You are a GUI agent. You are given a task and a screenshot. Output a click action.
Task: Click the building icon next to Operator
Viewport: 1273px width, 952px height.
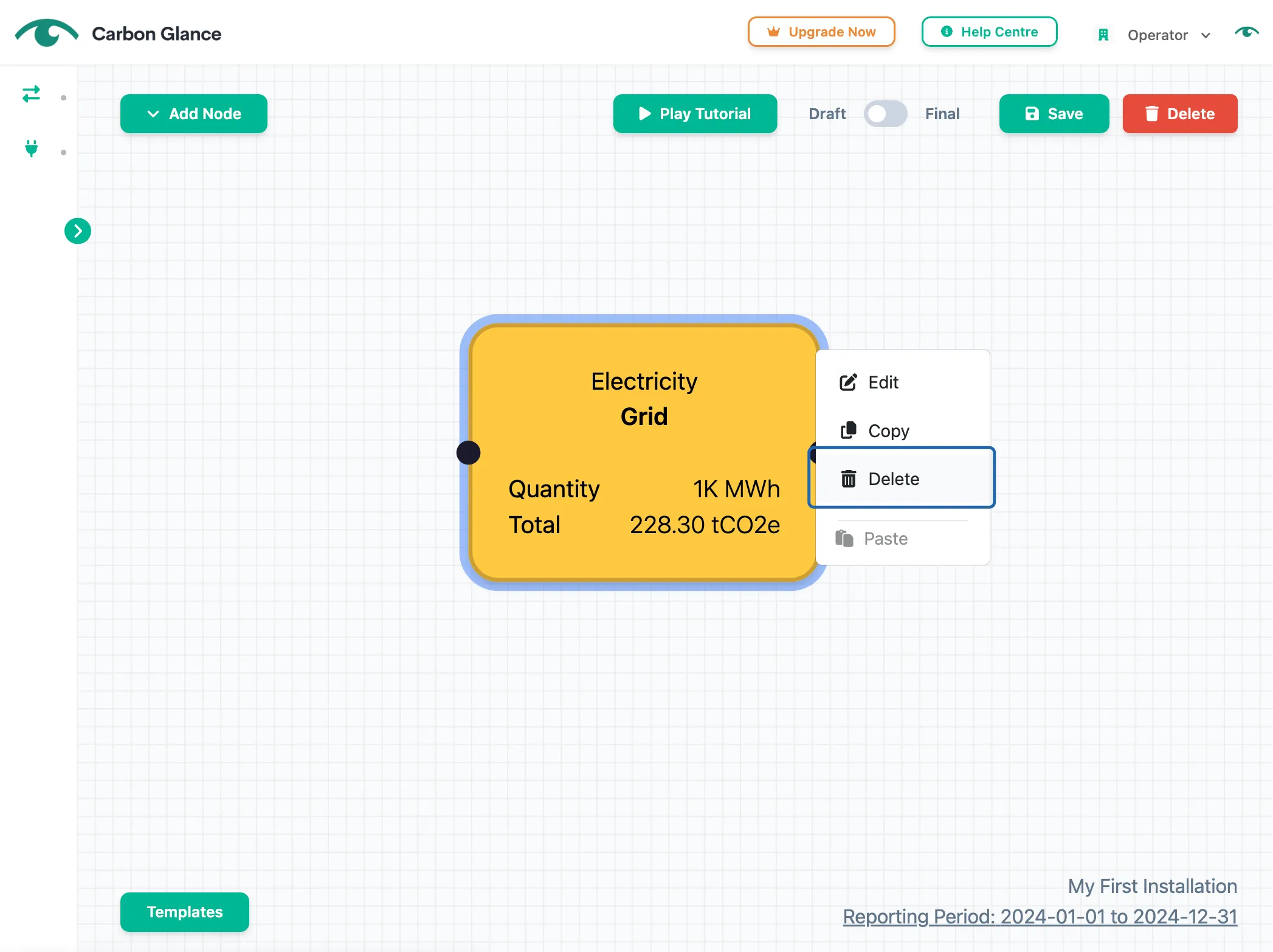click(1103, 35)
